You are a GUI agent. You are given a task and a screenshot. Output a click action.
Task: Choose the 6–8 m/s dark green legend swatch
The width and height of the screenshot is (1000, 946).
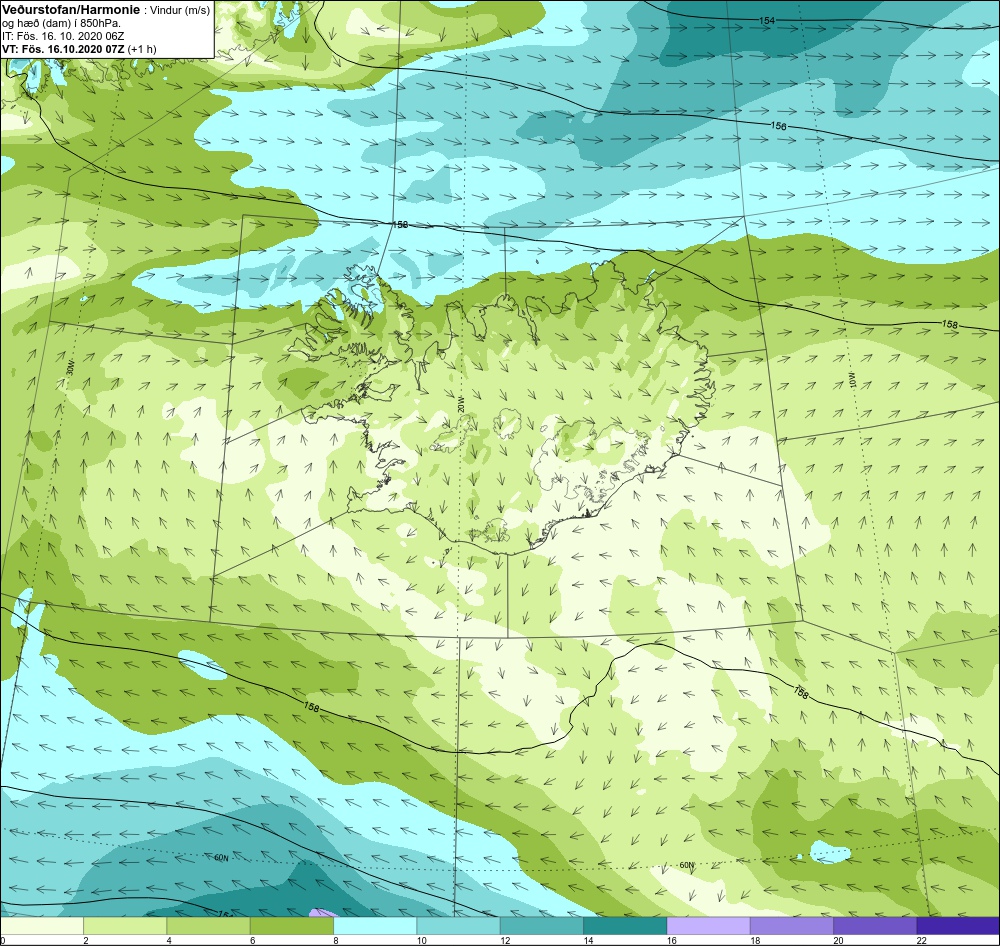(291, 925)
